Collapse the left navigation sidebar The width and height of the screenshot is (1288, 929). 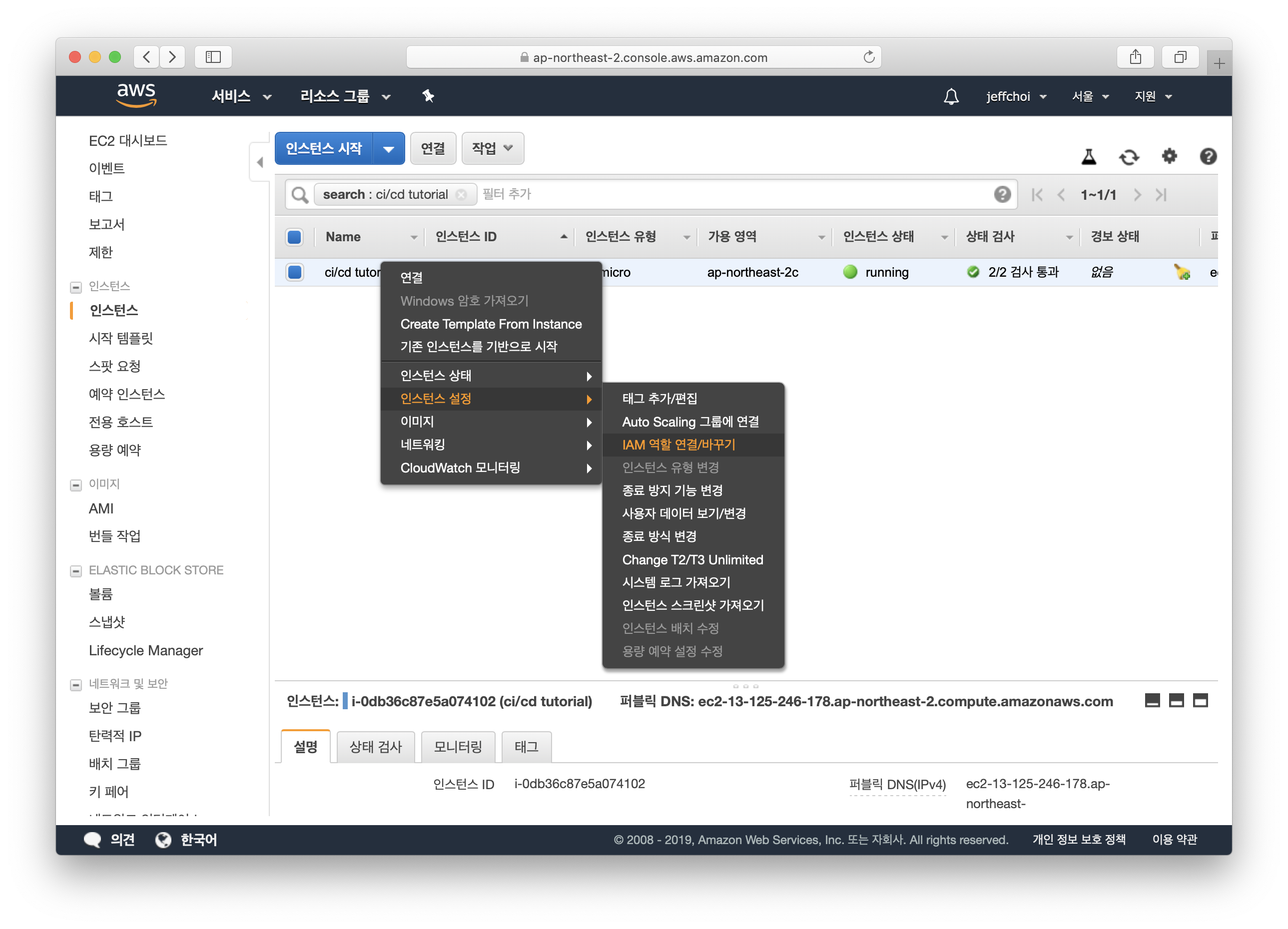(259, 162)
